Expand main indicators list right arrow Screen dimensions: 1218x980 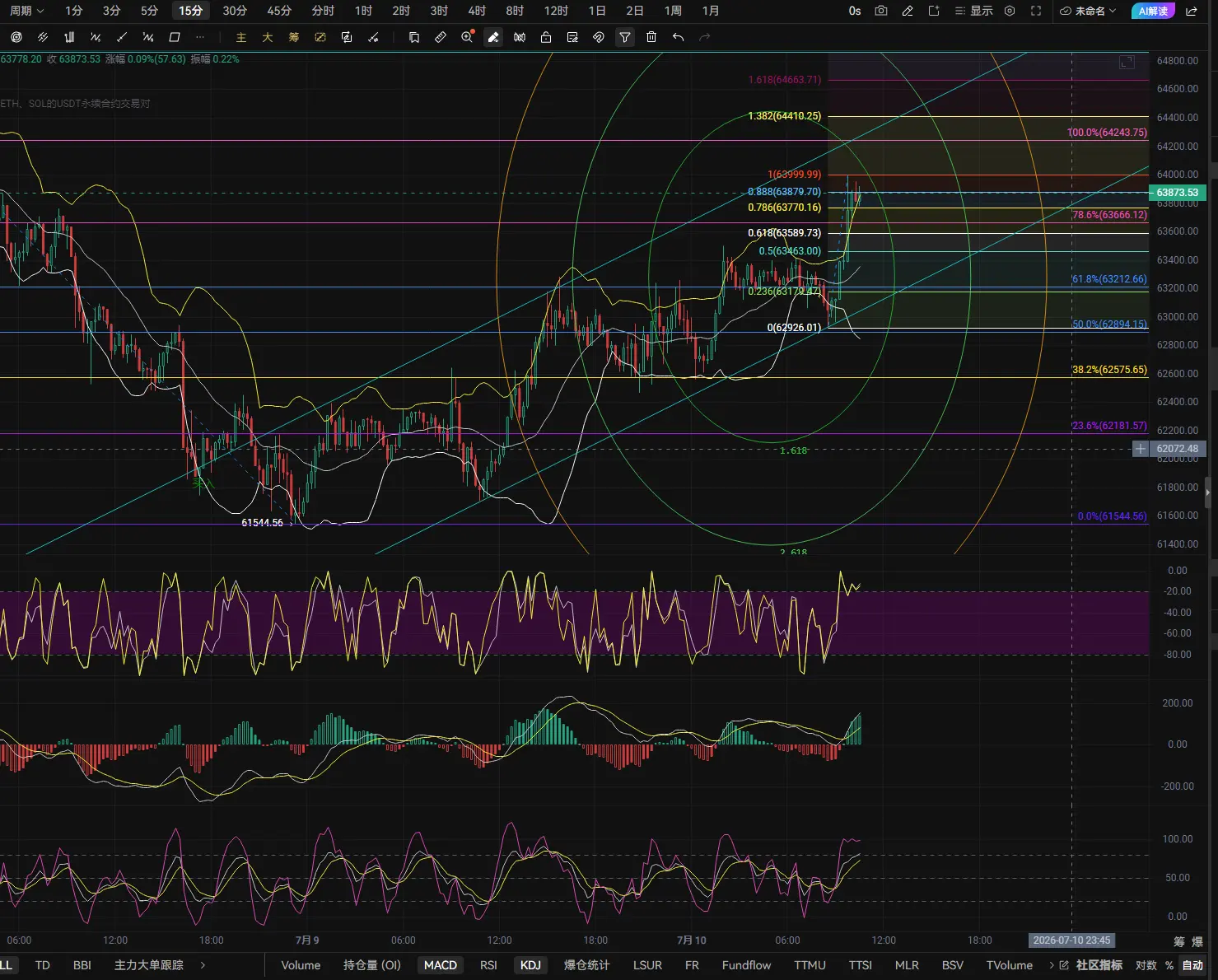[203, 965]
